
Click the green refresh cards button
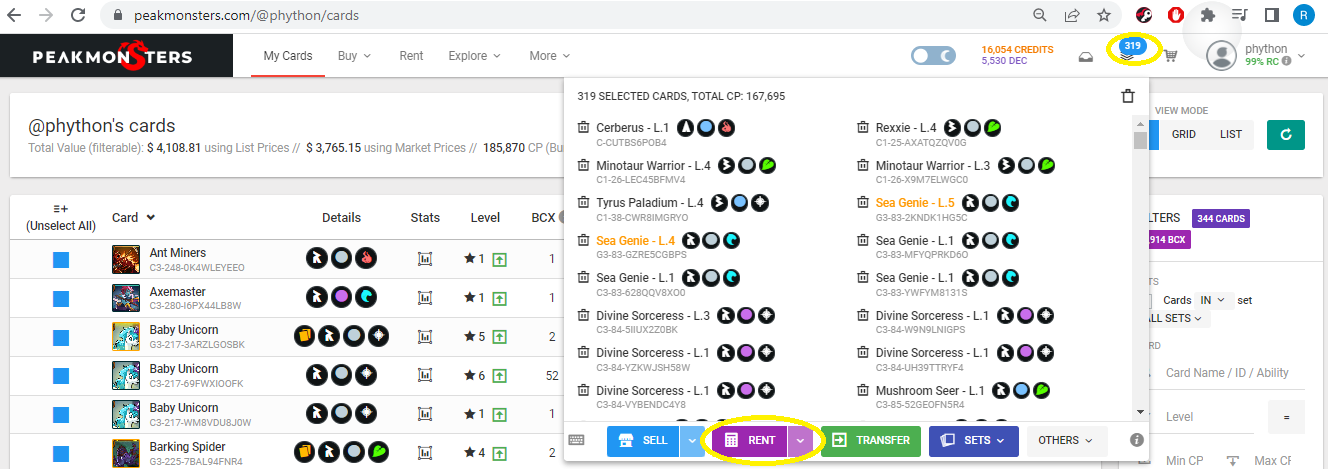pos(1285,134)
